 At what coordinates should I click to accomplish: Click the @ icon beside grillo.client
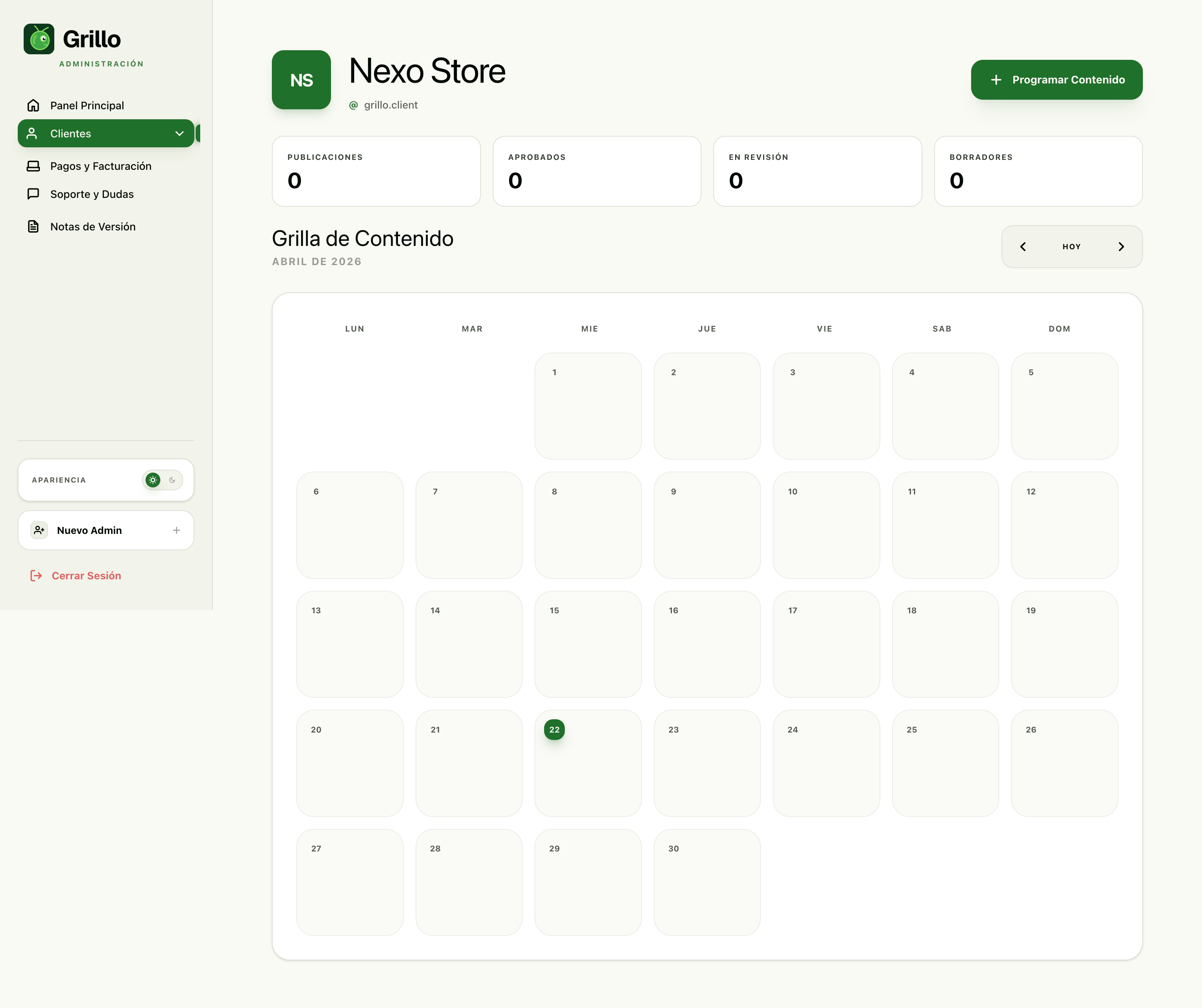354,105
